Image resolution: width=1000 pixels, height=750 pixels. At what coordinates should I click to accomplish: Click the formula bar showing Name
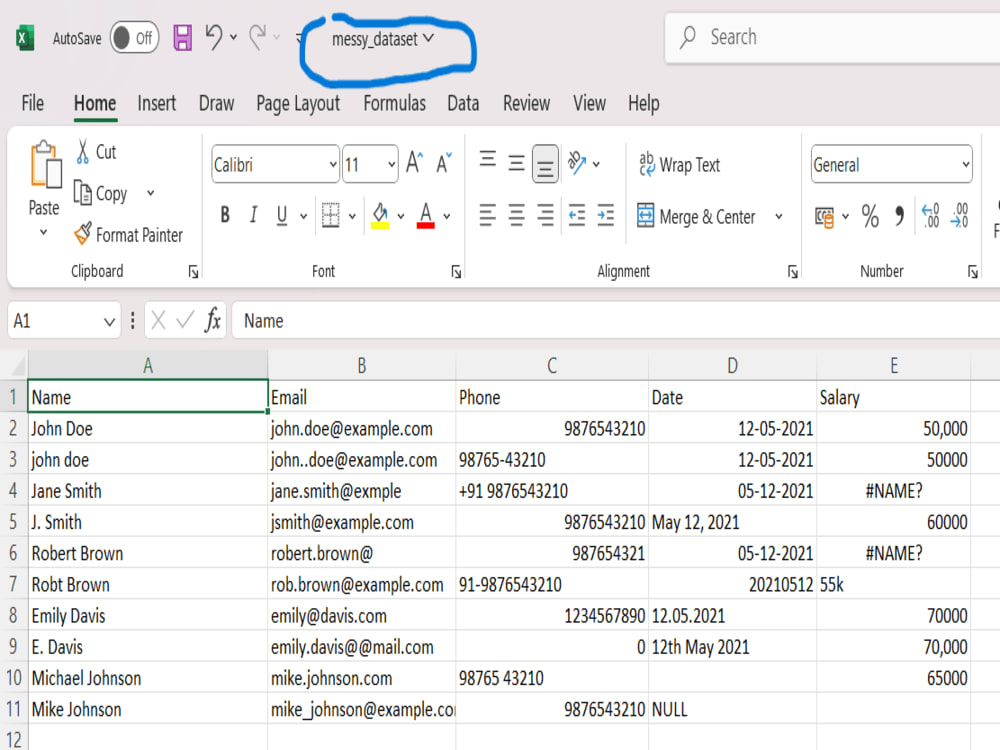pos(616,320)
